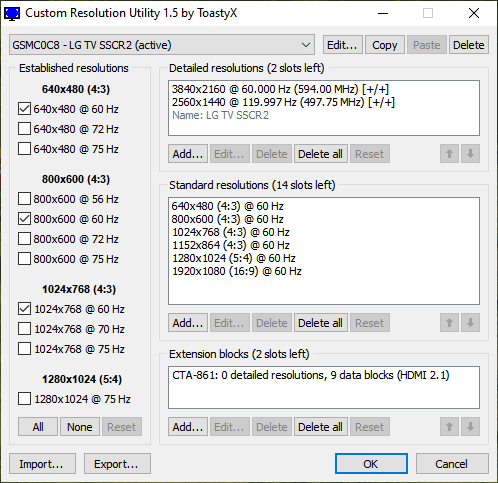
Task: Reset standard resolutions
Action: [370, 323]
